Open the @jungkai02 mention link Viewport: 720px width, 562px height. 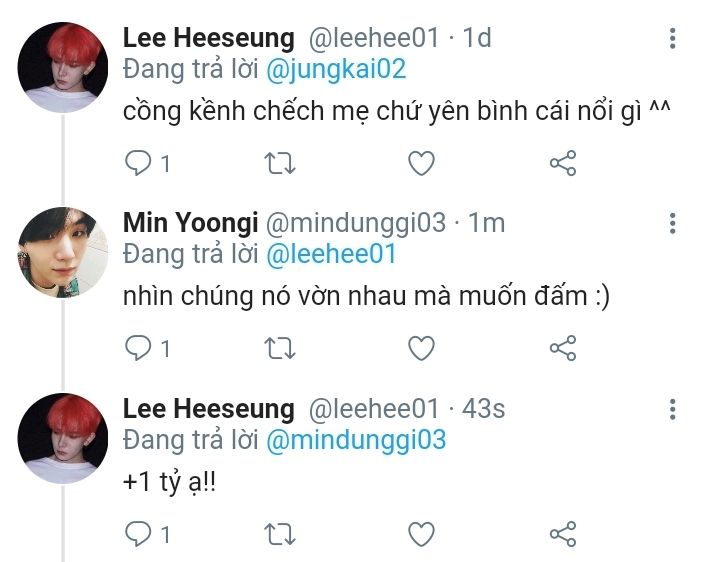pos(336,69)
